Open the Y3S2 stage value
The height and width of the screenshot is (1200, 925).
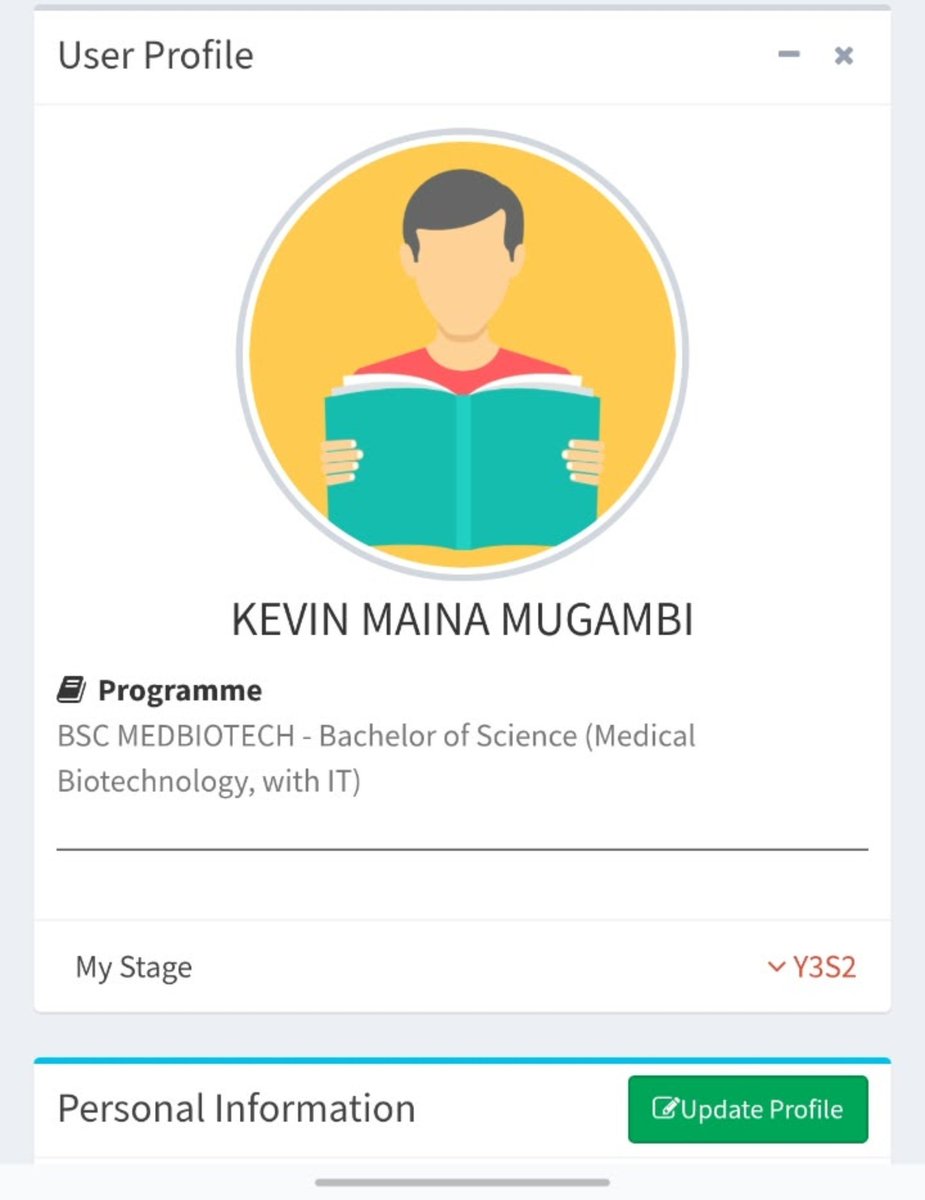click(824, 967)
